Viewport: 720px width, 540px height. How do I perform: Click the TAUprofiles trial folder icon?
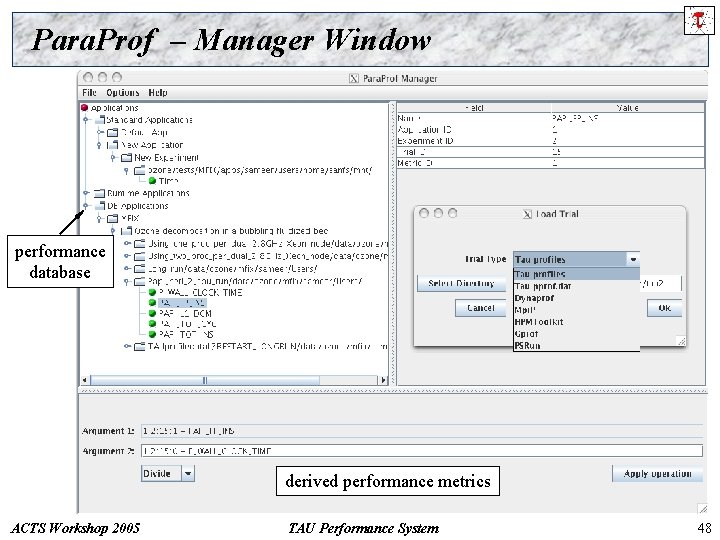pos(140,347)
